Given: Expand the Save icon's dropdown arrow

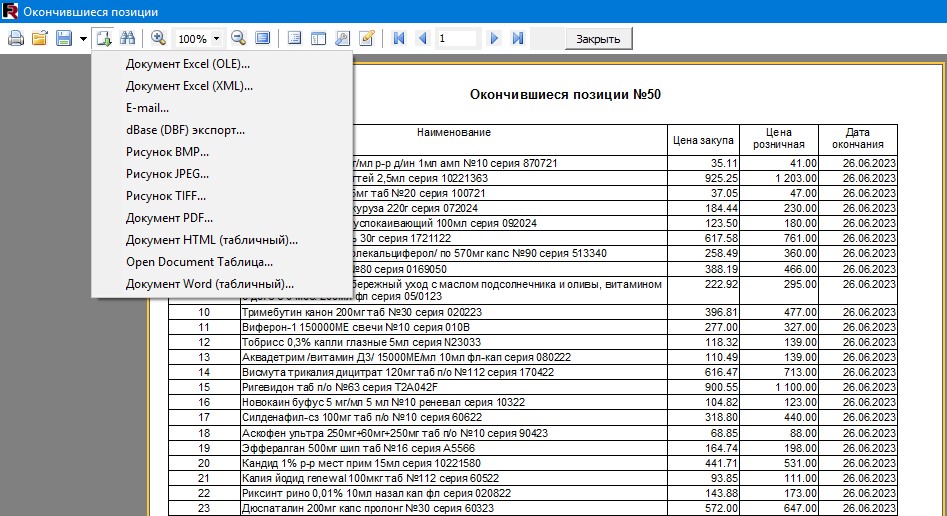Looking at the screenshot, I should pyautogui.click(x=83, y=39).
